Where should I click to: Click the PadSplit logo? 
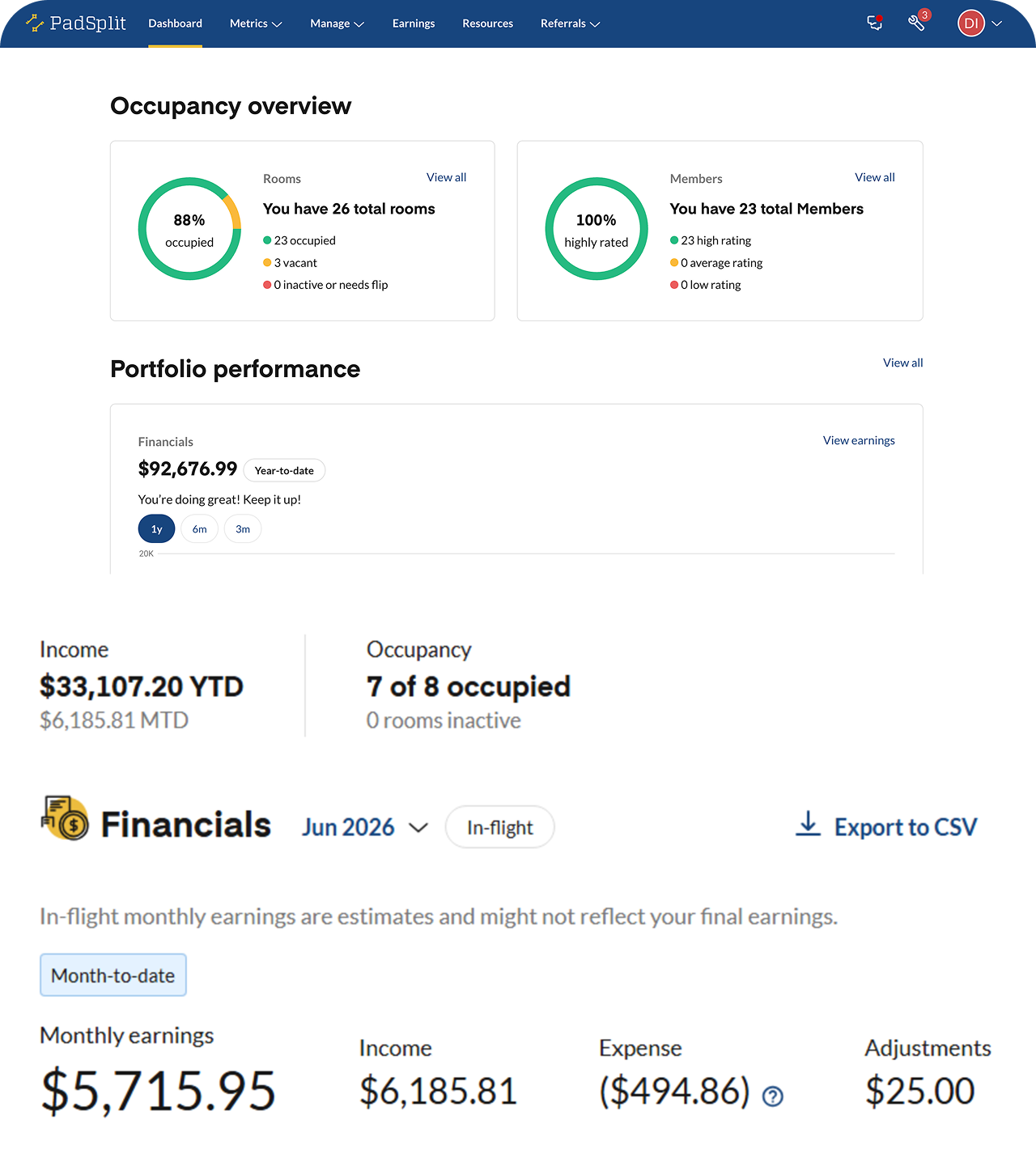[76, 23]
